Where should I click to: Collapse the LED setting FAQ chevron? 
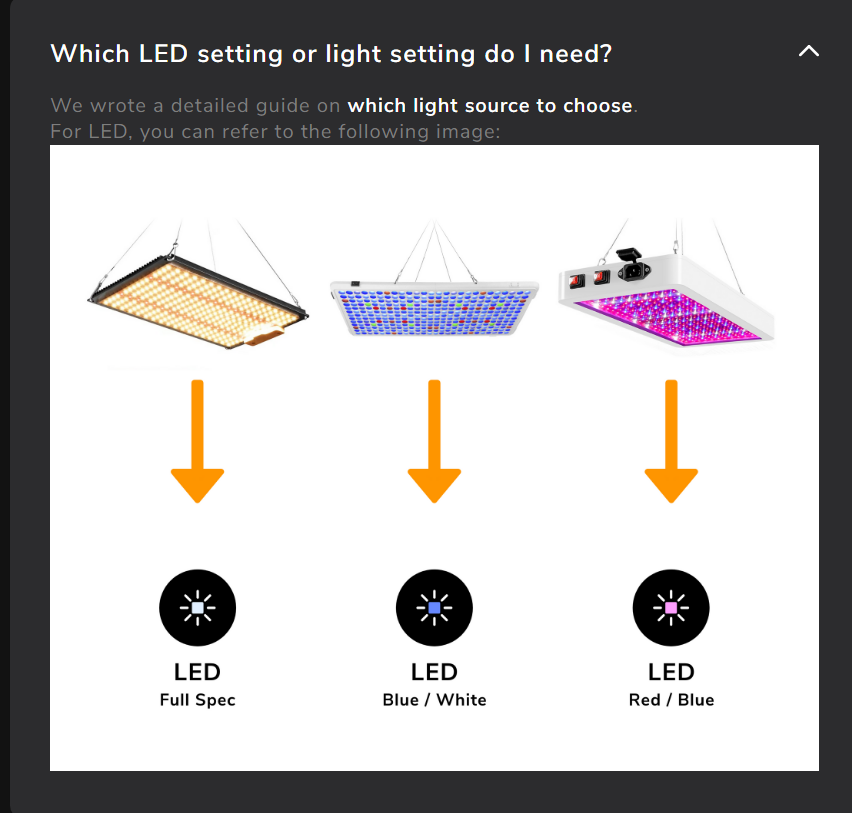coord(809,51)
